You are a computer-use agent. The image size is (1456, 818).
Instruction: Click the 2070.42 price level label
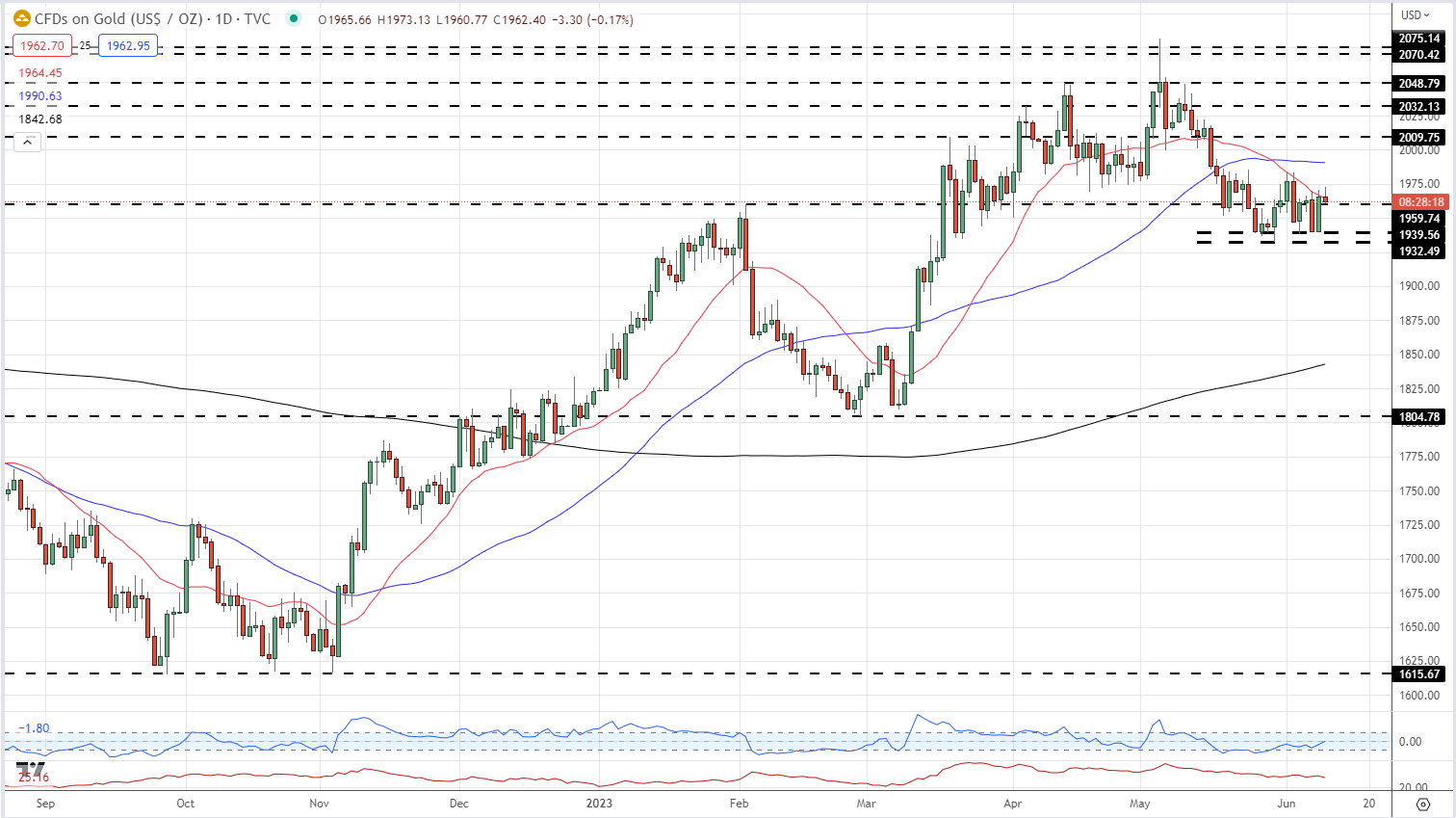1419,55
